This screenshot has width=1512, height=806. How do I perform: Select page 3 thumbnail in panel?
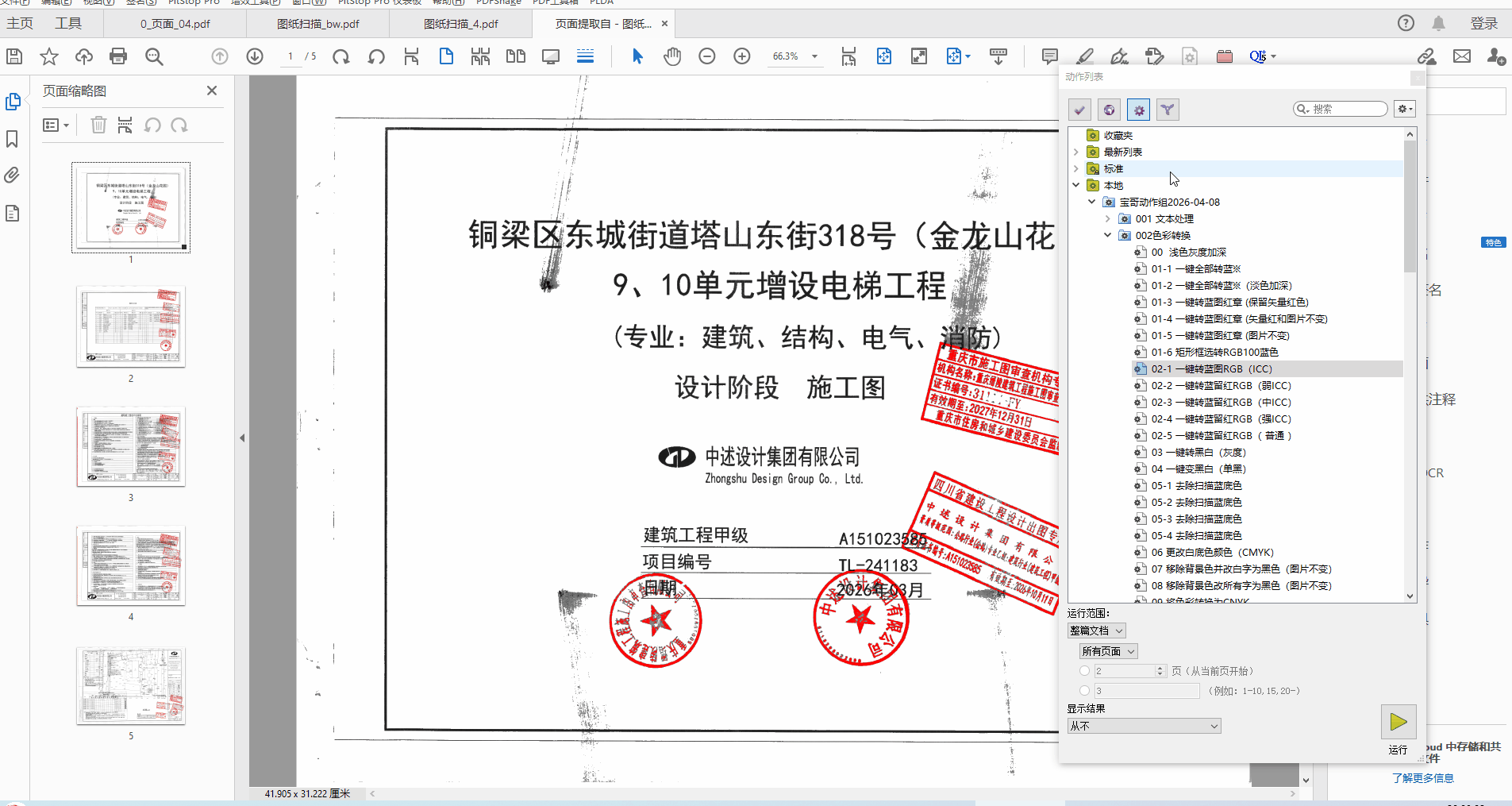pos(130,447)
